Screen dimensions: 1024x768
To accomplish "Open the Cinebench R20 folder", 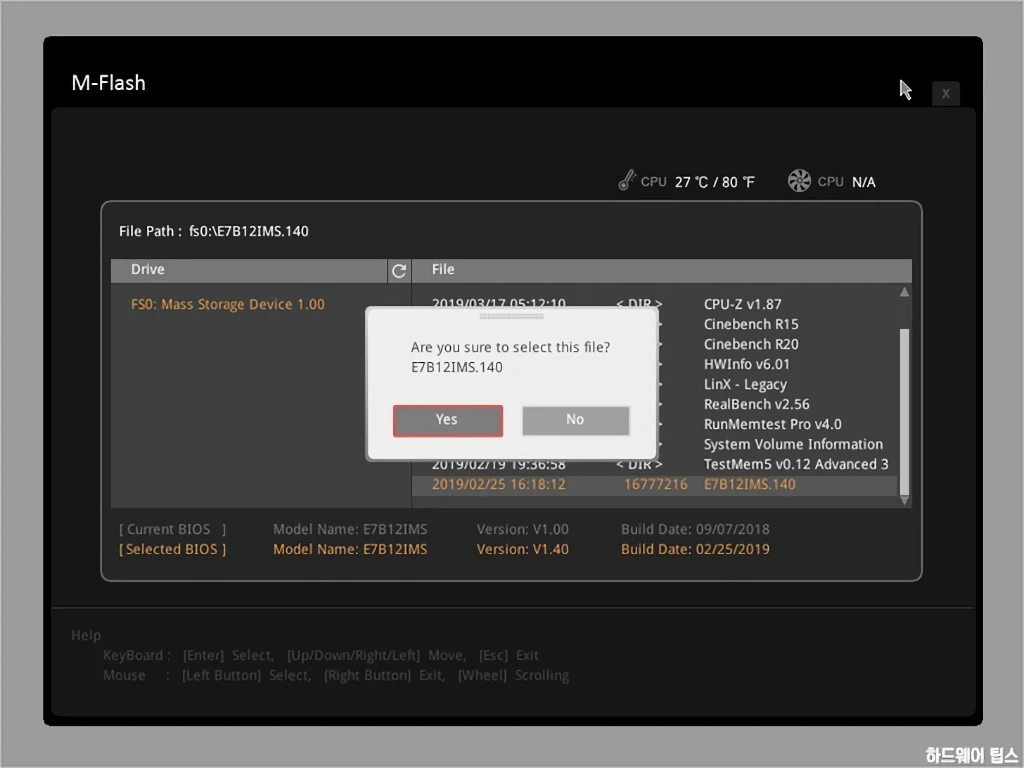I will click(x=750, y=344).
